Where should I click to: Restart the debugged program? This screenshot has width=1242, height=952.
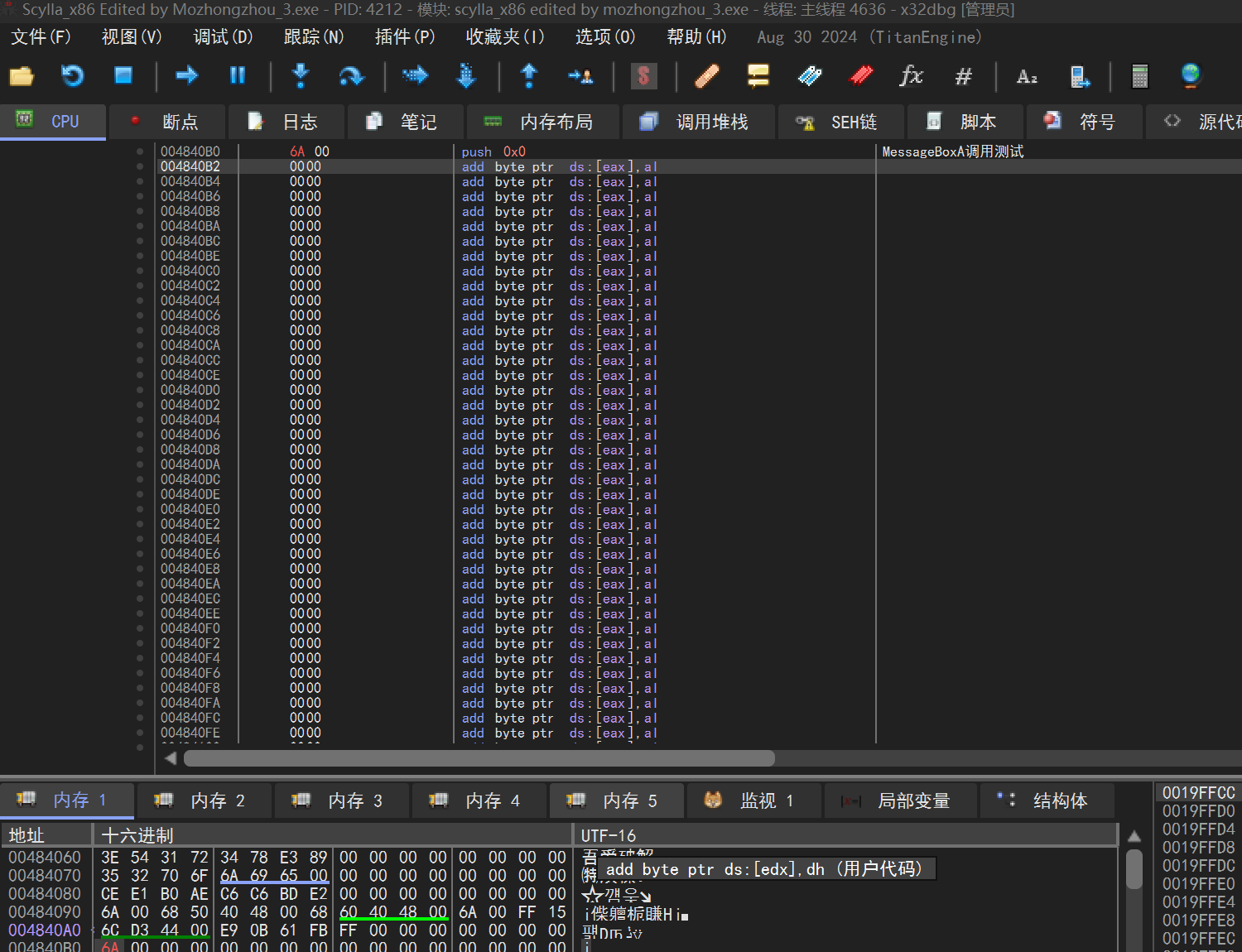(73, 76)
